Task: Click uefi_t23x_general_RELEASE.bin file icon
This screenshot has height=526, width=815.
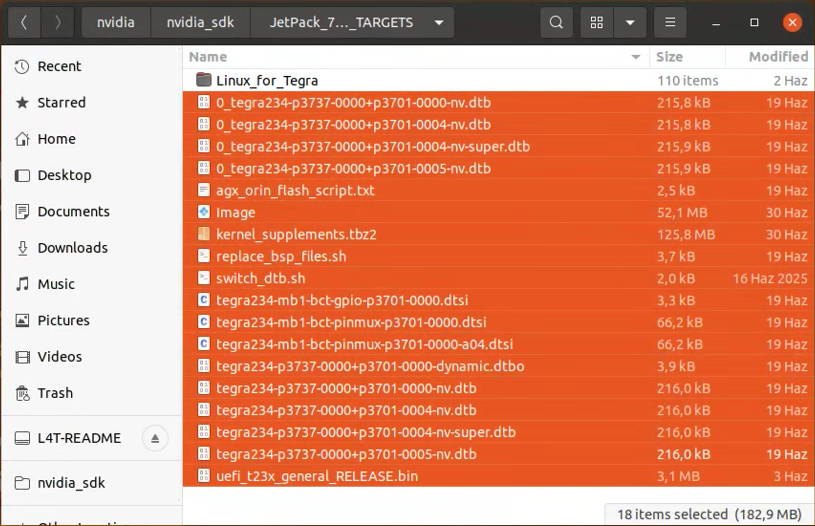Action: tap(204, 476)
